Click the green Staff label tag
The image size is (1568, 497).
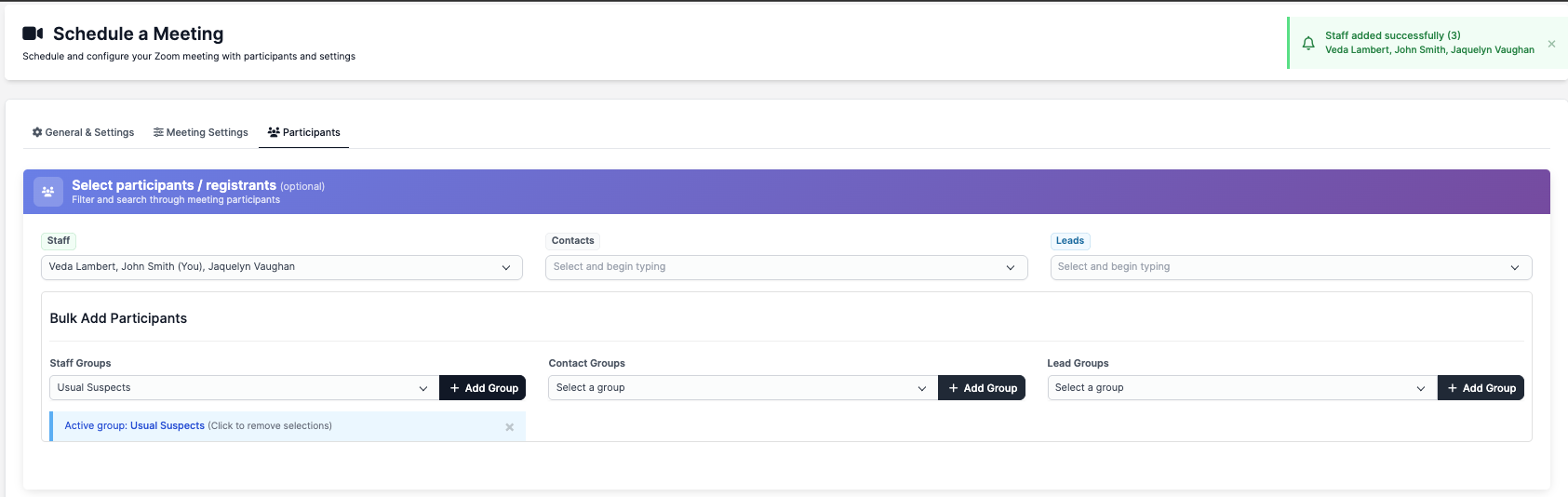pyautogui.click(x=59, y=241)
